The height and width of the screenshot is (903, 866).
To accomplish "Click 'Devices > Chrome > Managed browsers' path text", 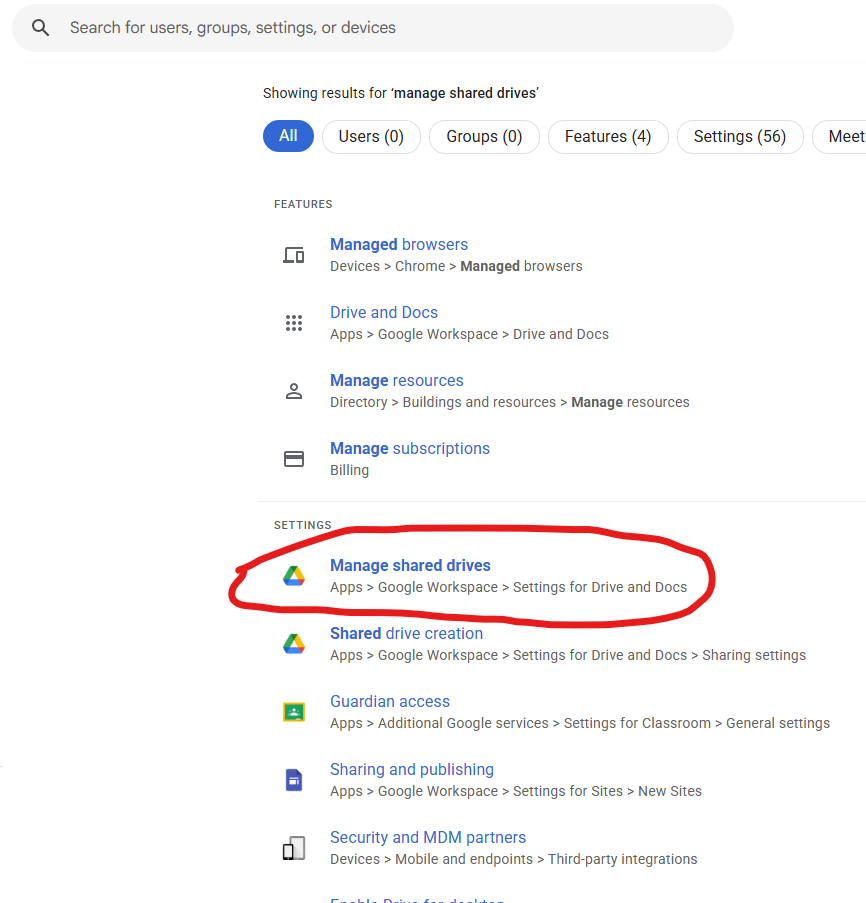I will 456,266.
